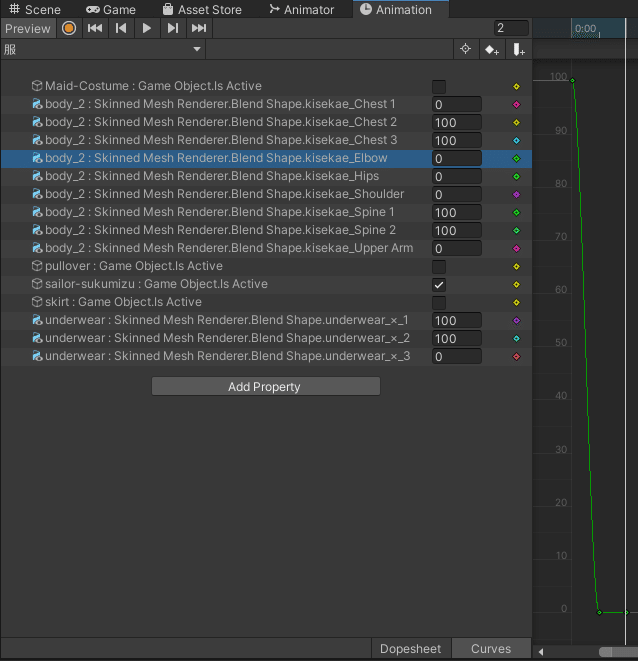Select the Maid-Costume Is Active property row
Viewport: 638px width, 661px height.
click(266, 86)
